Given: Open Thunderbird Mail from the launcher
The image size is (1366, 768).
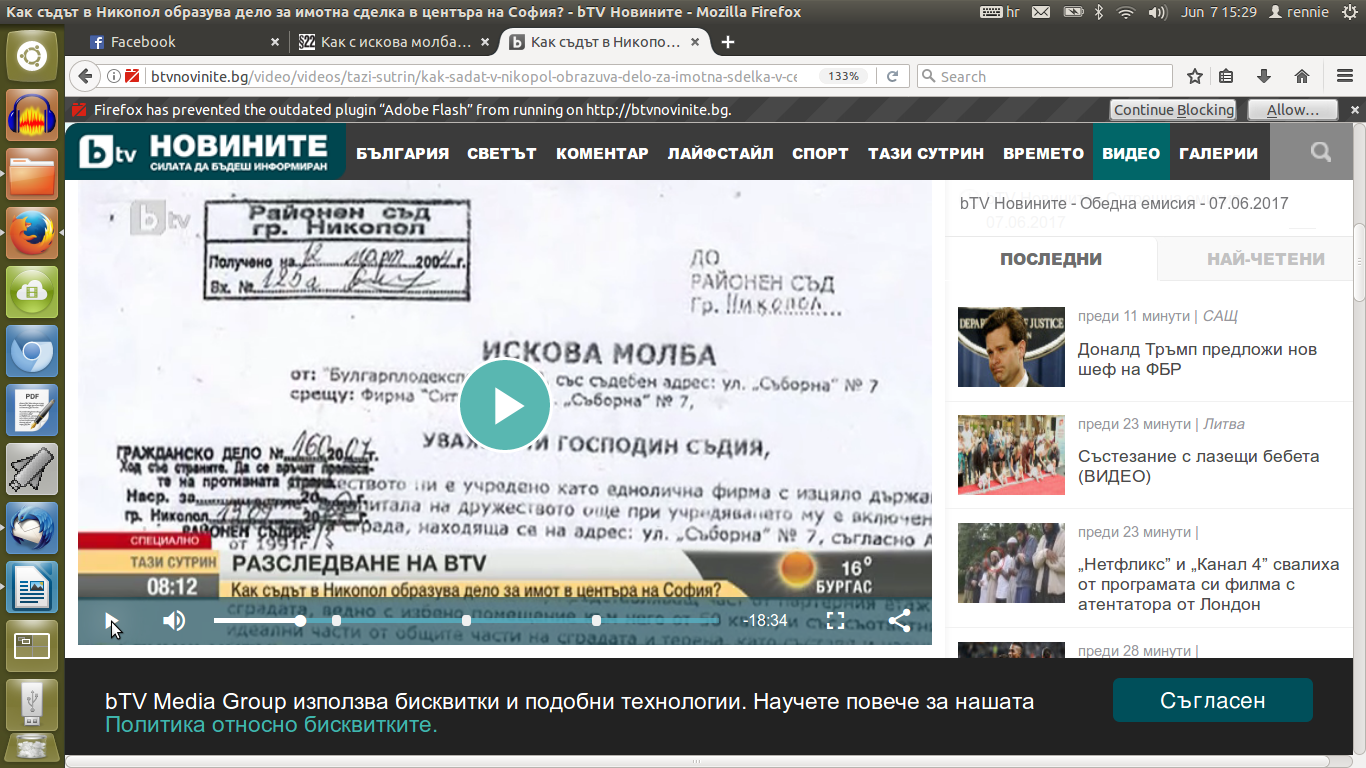Looking at the screenshot, I should 32,528.
